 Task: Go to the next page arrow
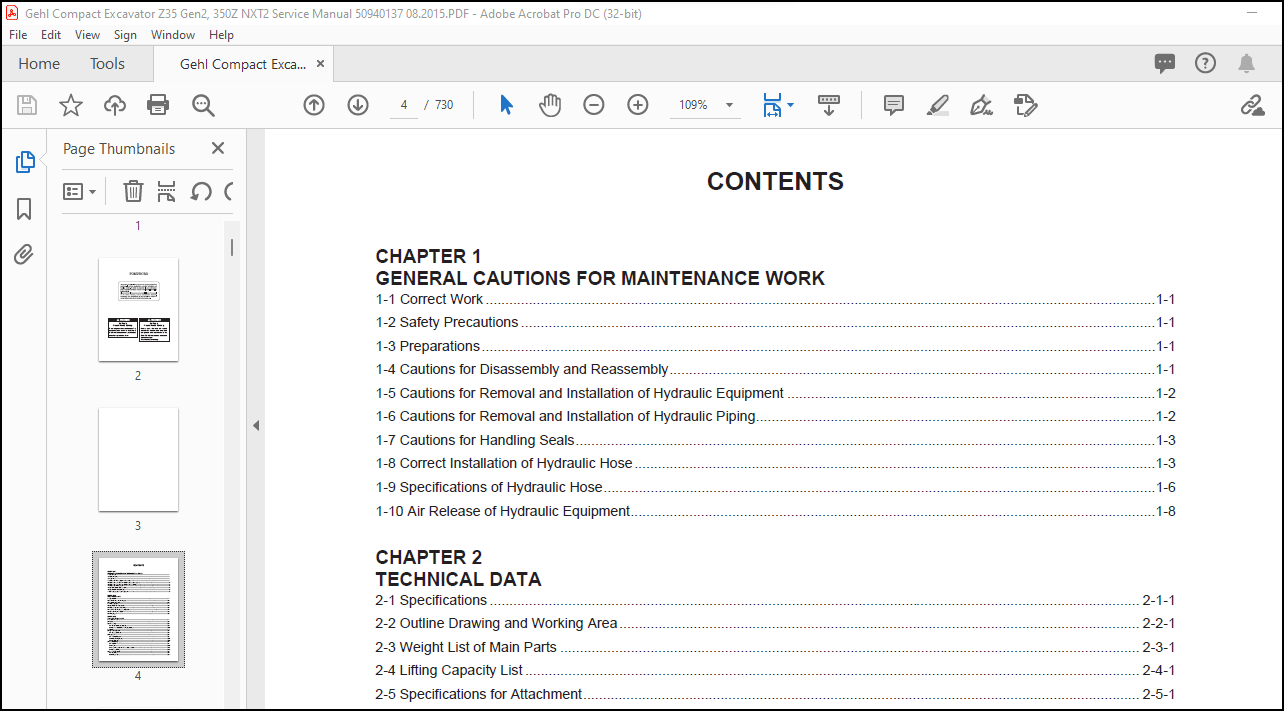(358, 105)
